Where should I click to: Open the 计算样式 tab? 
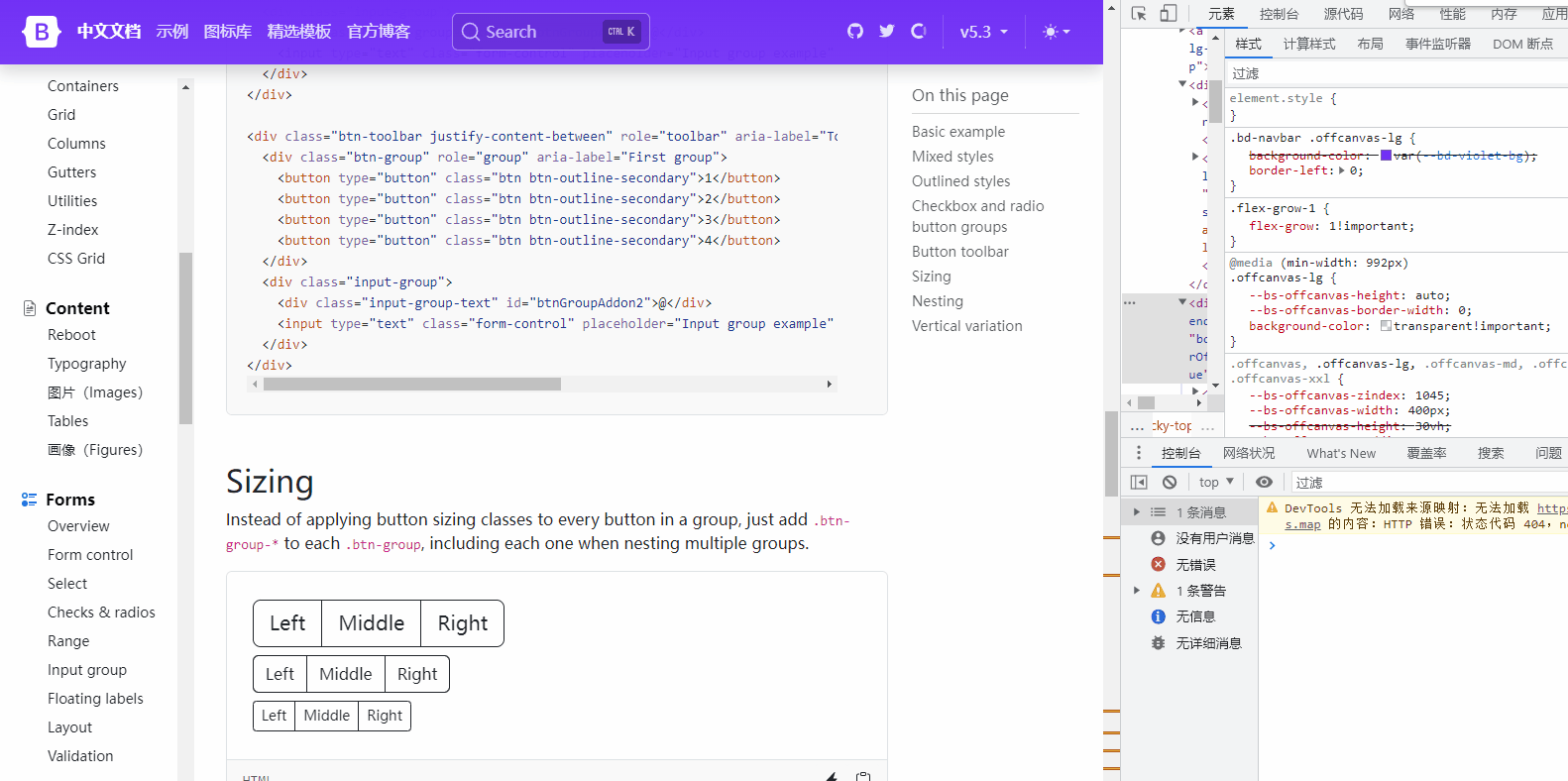click(1309, 44)
